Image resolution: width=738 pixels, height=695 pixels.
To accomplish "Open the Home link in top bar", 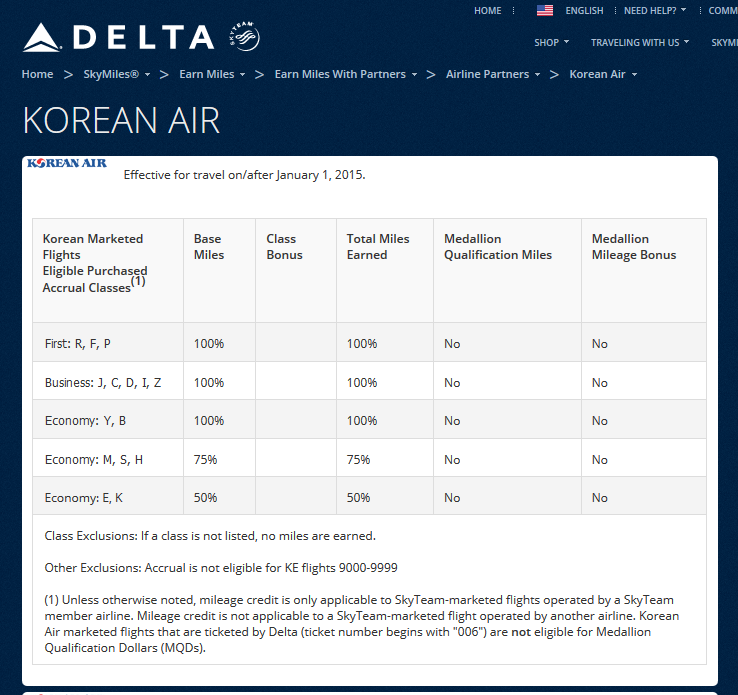I will pyautogui.click(x=488, y=11).
